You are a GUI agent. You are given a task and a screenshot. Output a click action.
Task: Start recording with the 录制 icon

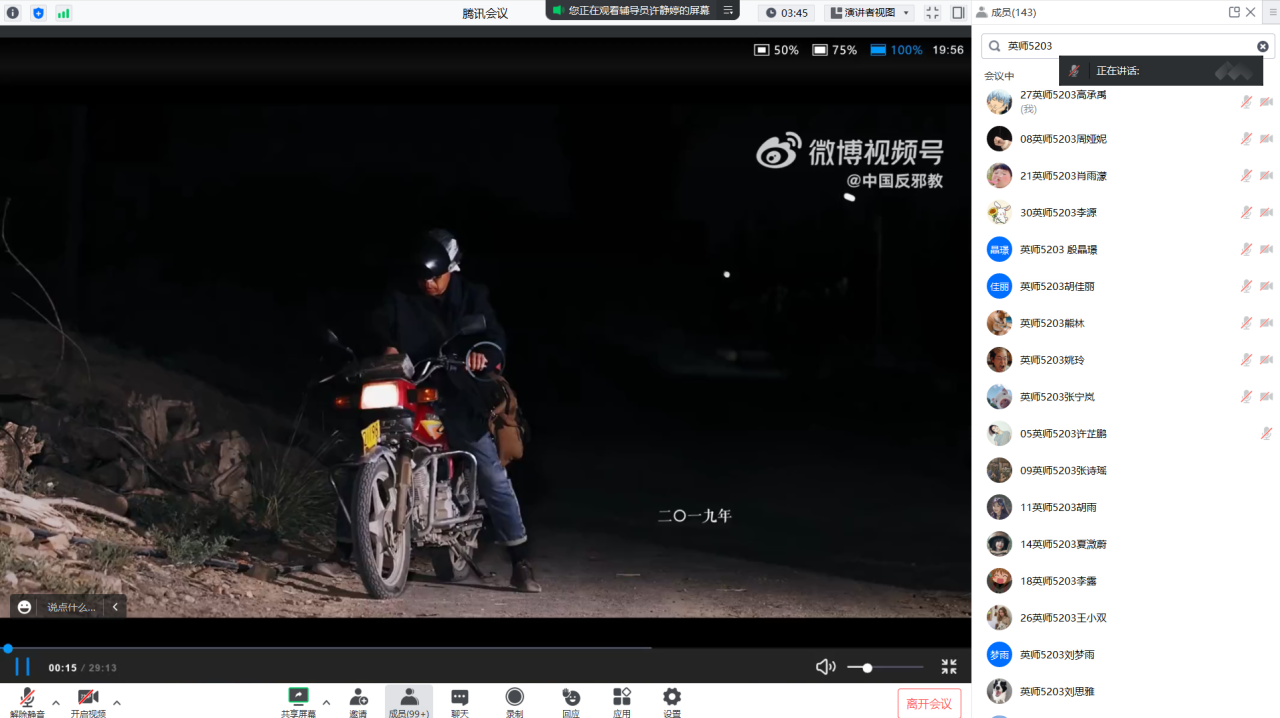pyautogui.click(x=514, y=698)
